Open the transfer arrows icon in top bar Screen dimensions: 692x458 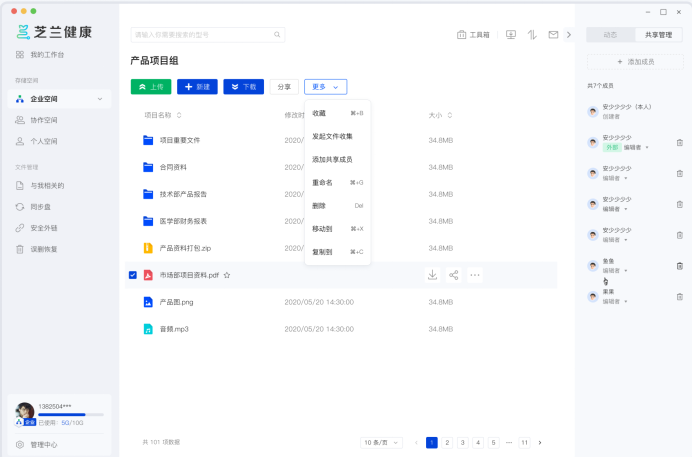tap(532, 35)
